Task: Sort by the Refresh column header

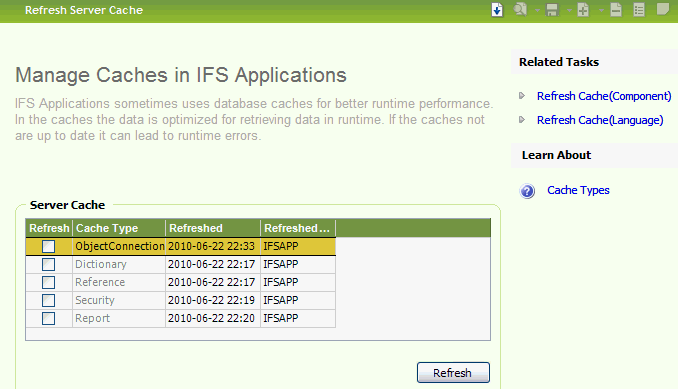Action: pos(49,228)
